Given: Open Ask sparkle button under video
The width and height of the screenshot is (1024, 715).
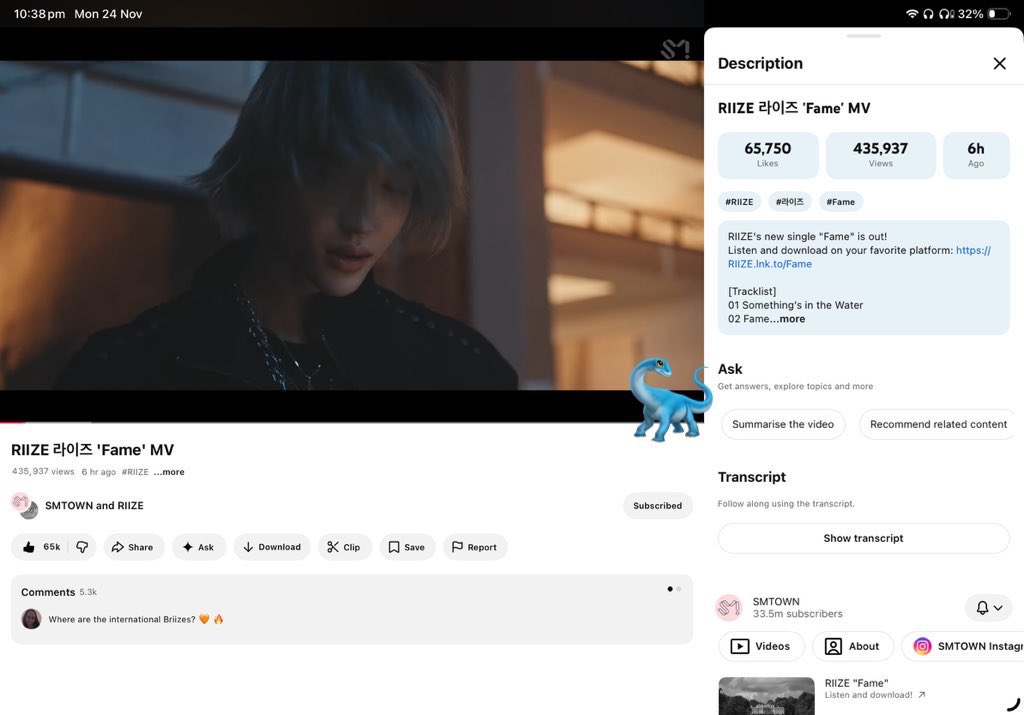Looking at the screenshot, I should click(199, 547).
